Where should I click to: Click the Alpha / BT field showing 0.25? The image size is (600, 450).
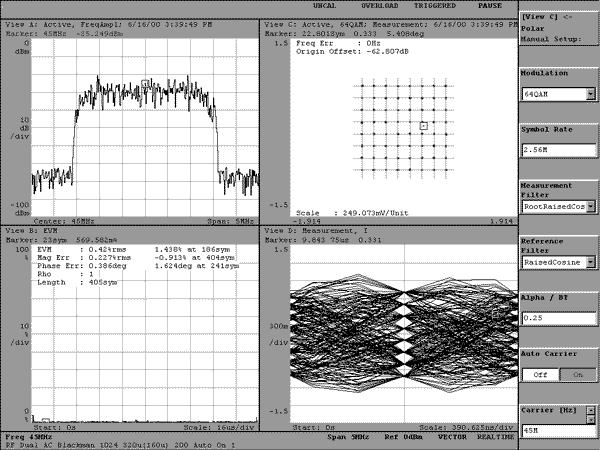click(x=559, y=318)
